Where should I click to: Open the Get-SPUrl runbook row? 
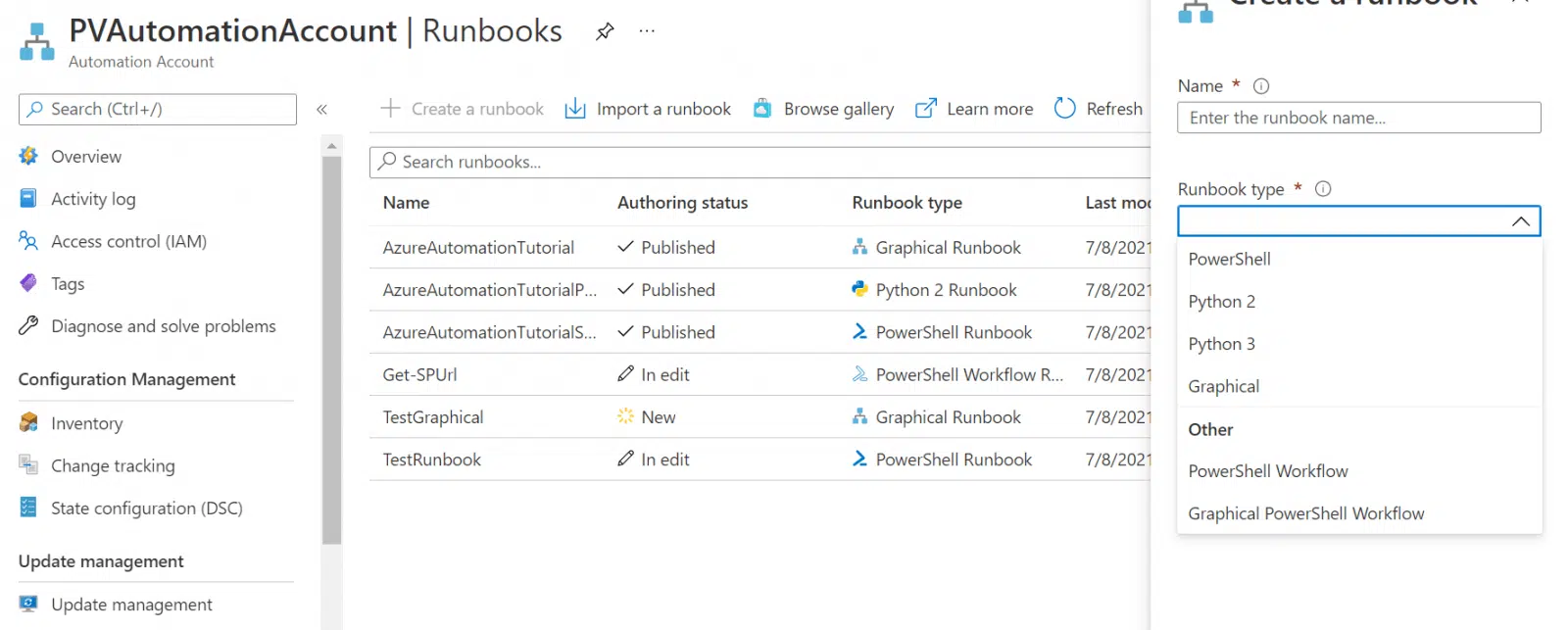760,374
